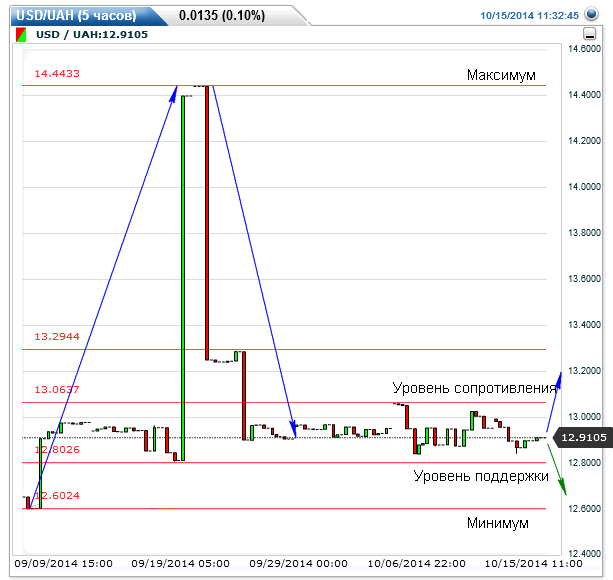Click the timestamp 10/15/2014 11:32:45
Screen dimensions: 613x580
tap(529, 16)
